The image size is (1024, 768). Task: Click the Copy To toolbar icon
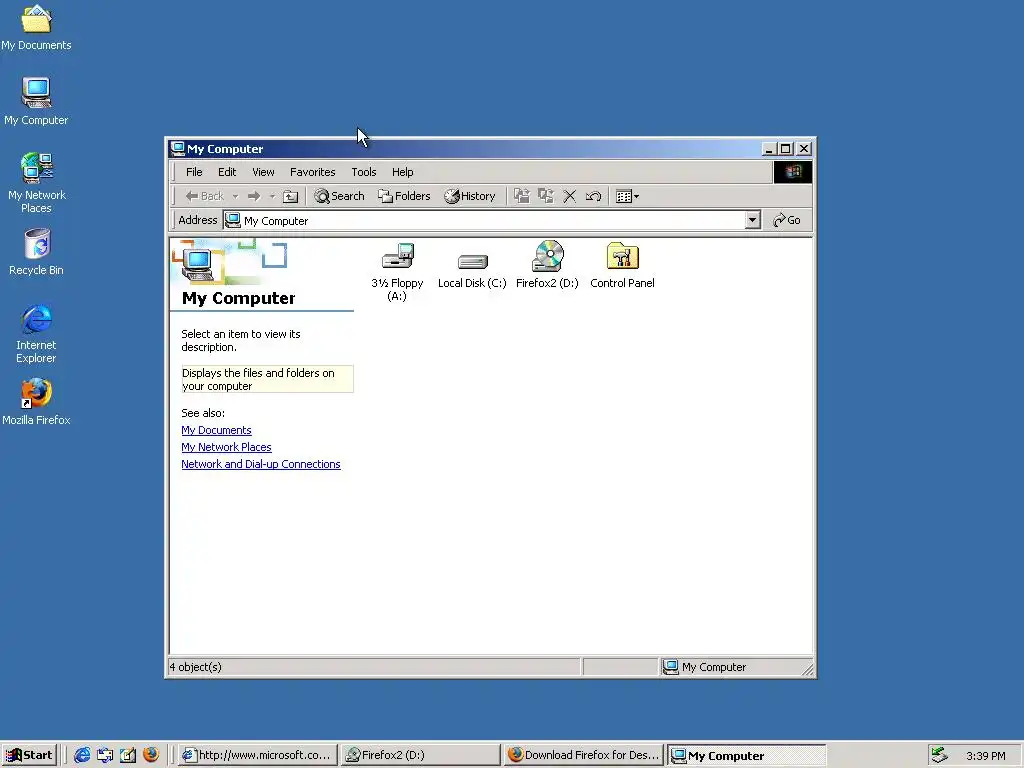click(x=546, y=196)
